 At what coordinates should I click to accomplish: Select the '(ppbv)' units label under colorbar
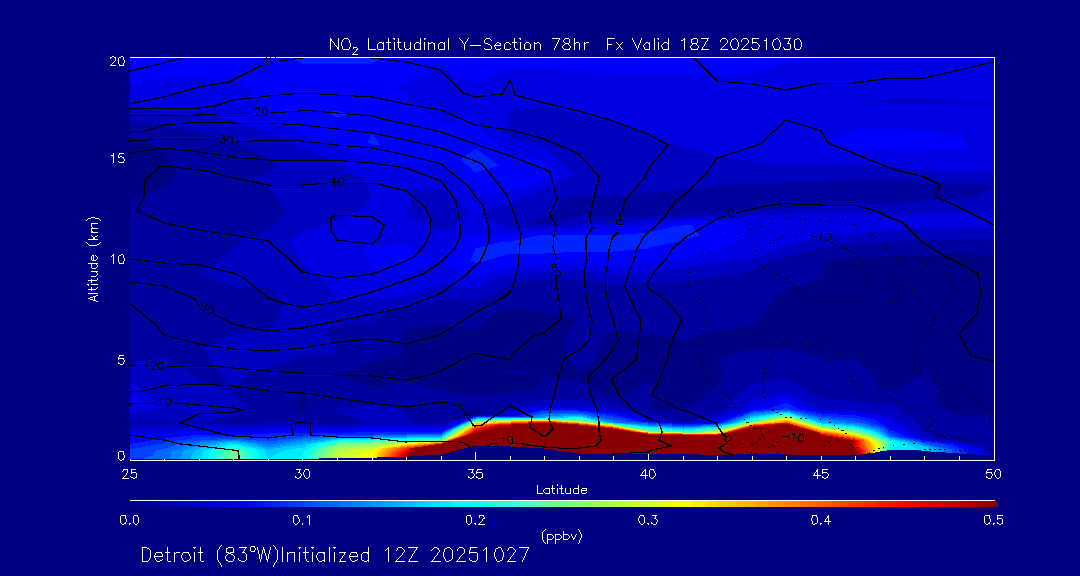(562, 537)
